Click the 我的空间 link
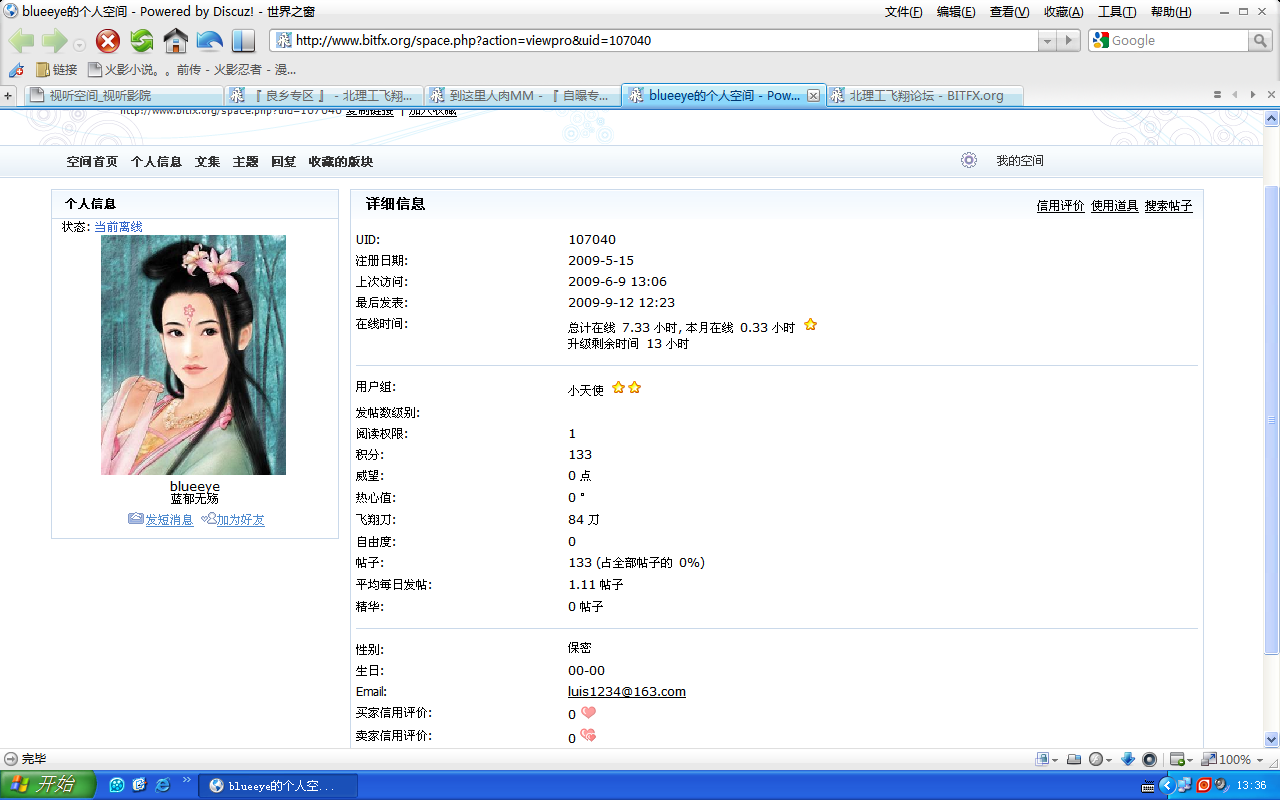The width and height of the screenshot is (1280, 800). click(x=1020, y=161)
